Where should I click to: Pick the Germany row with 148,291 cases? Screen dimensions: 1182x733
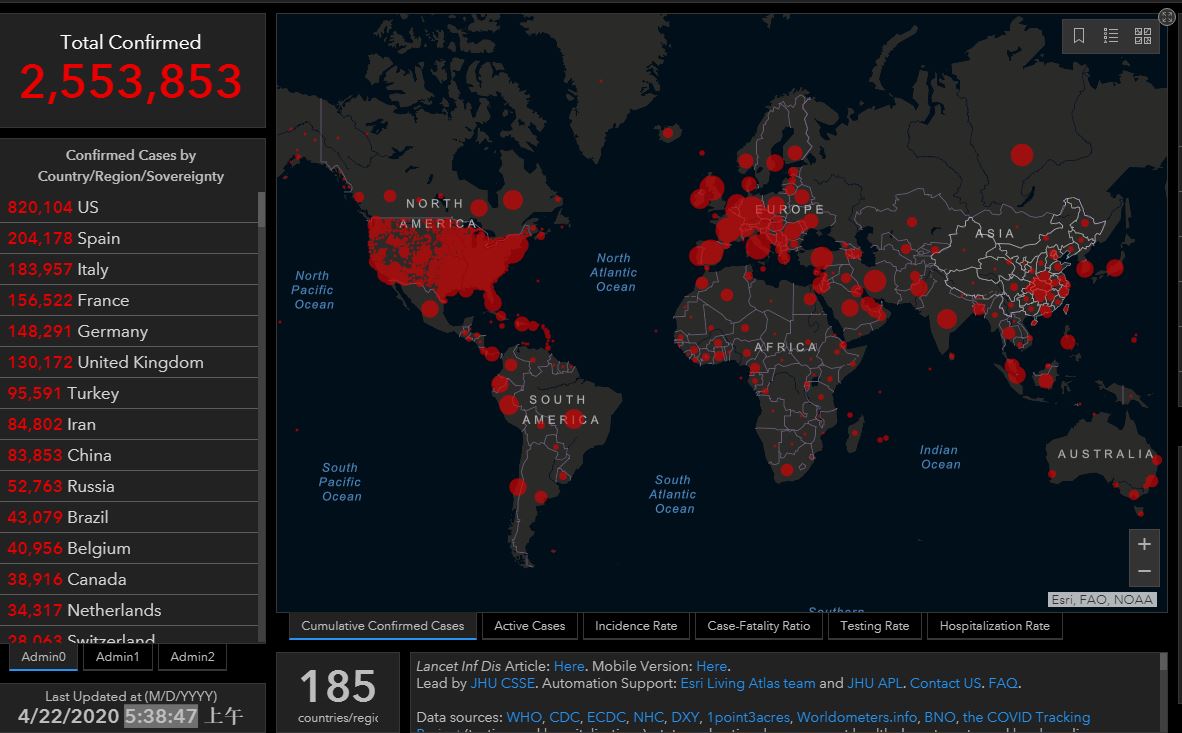[x=129, y=331]
